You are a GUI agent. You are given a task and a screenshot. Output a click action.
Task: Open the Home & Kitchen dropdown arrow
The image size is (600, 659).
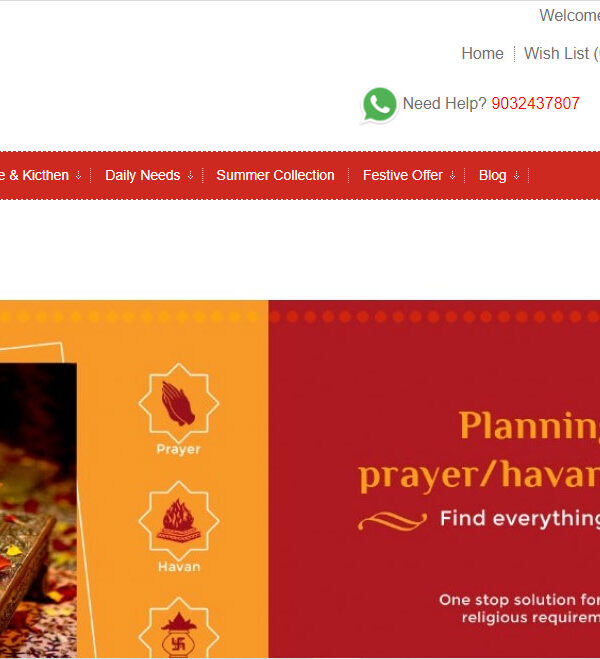coord(79,175)
